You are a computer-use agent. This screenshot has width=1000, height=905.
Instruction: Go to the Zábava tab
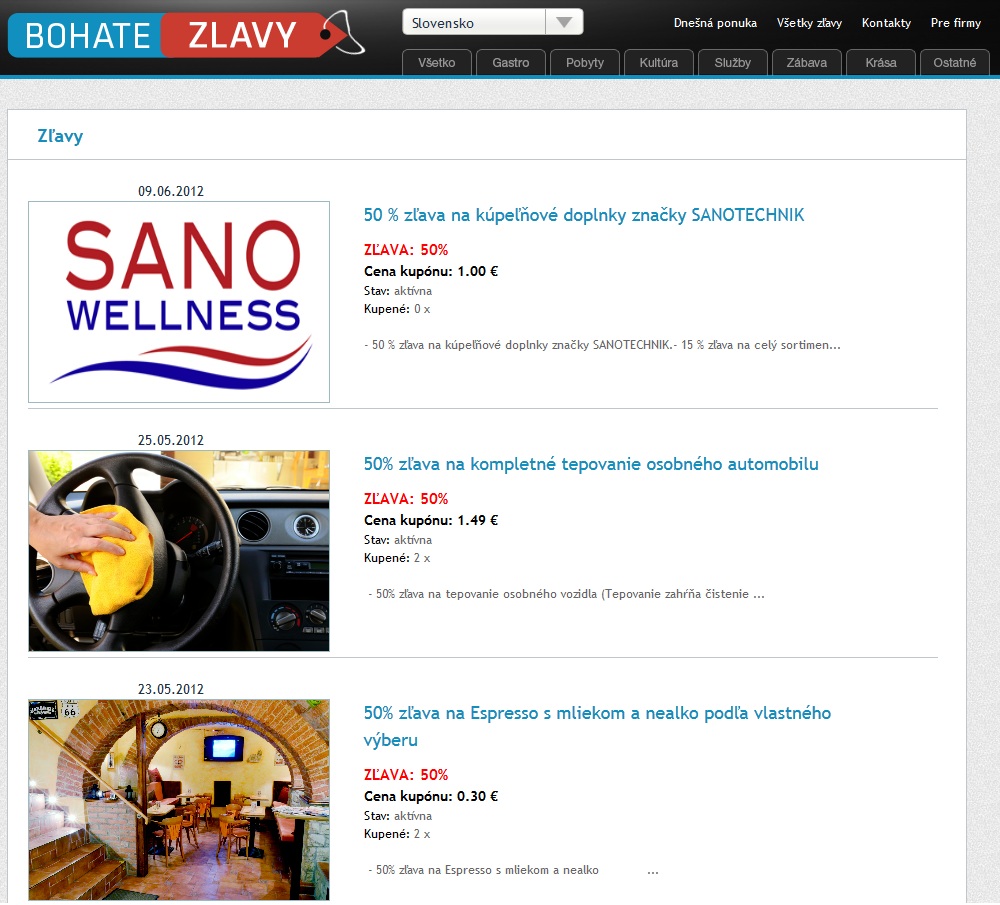(807, 63)
